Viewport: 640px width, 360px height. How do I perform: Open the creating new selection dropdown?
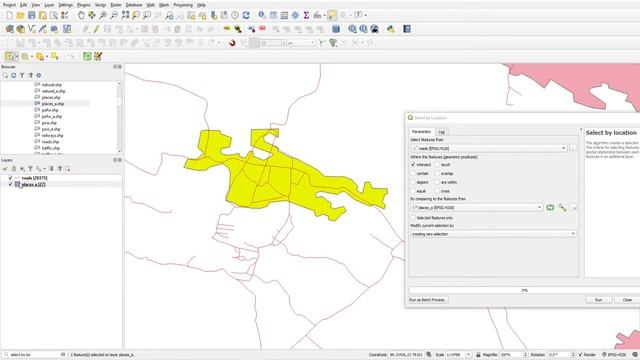493,234
